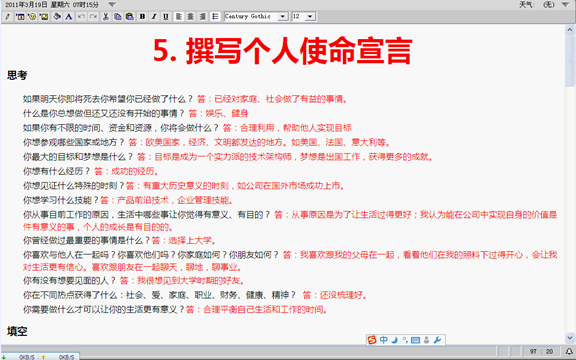Open the font size 12 dropdown
The width and height of the screenshot is (576, 360).
point(310,17)
